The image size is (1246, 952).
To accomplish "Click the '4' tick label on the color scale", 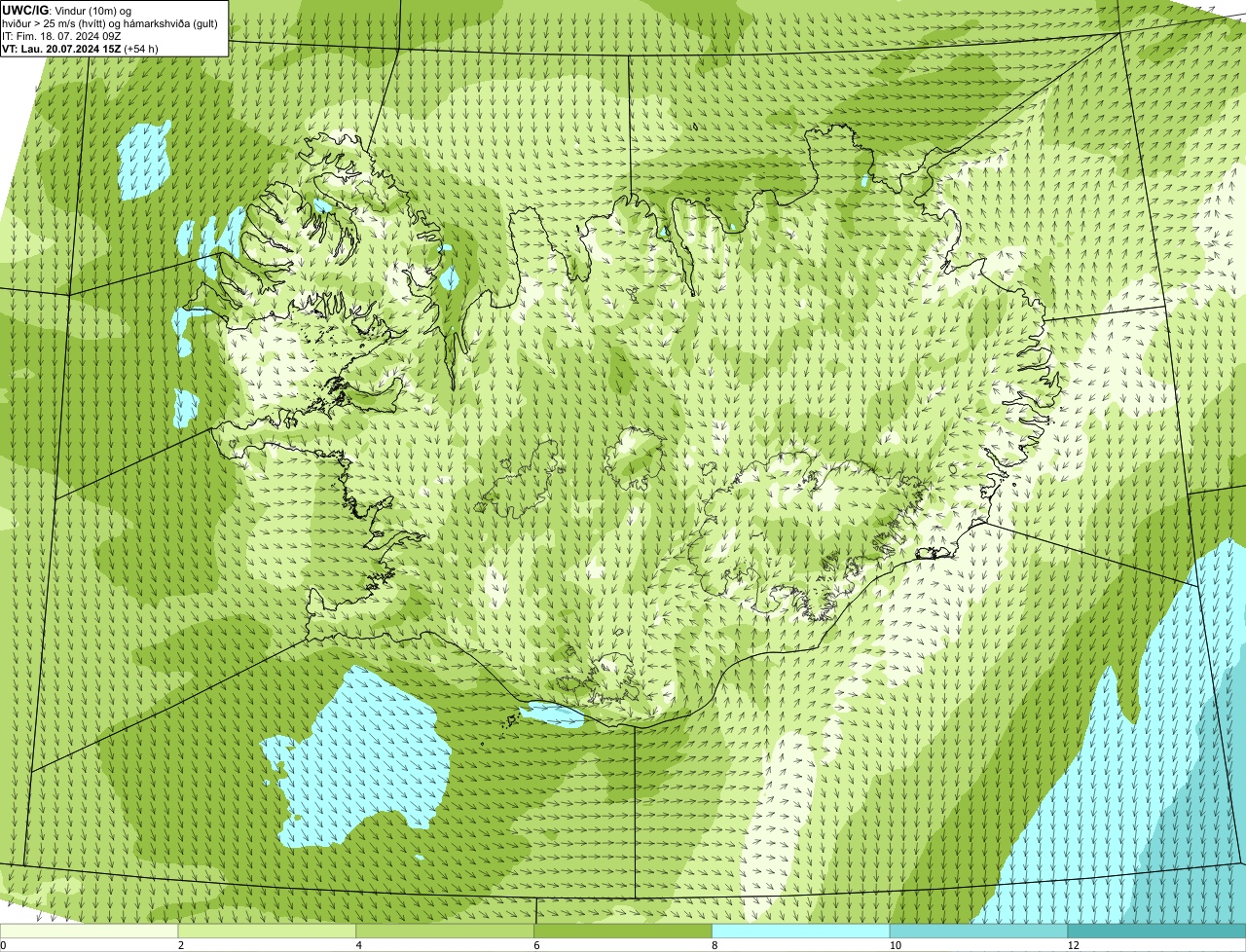I will (x=359, y=945).
